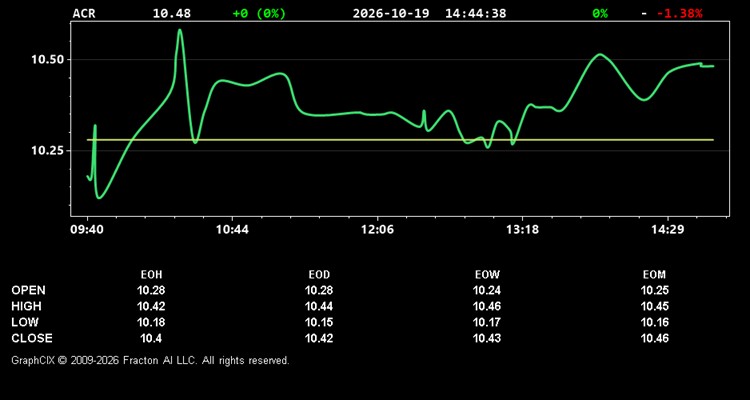Screen dimensions: 750x400
Task: Click EOW low value 10.17
Action: [487, 322]
